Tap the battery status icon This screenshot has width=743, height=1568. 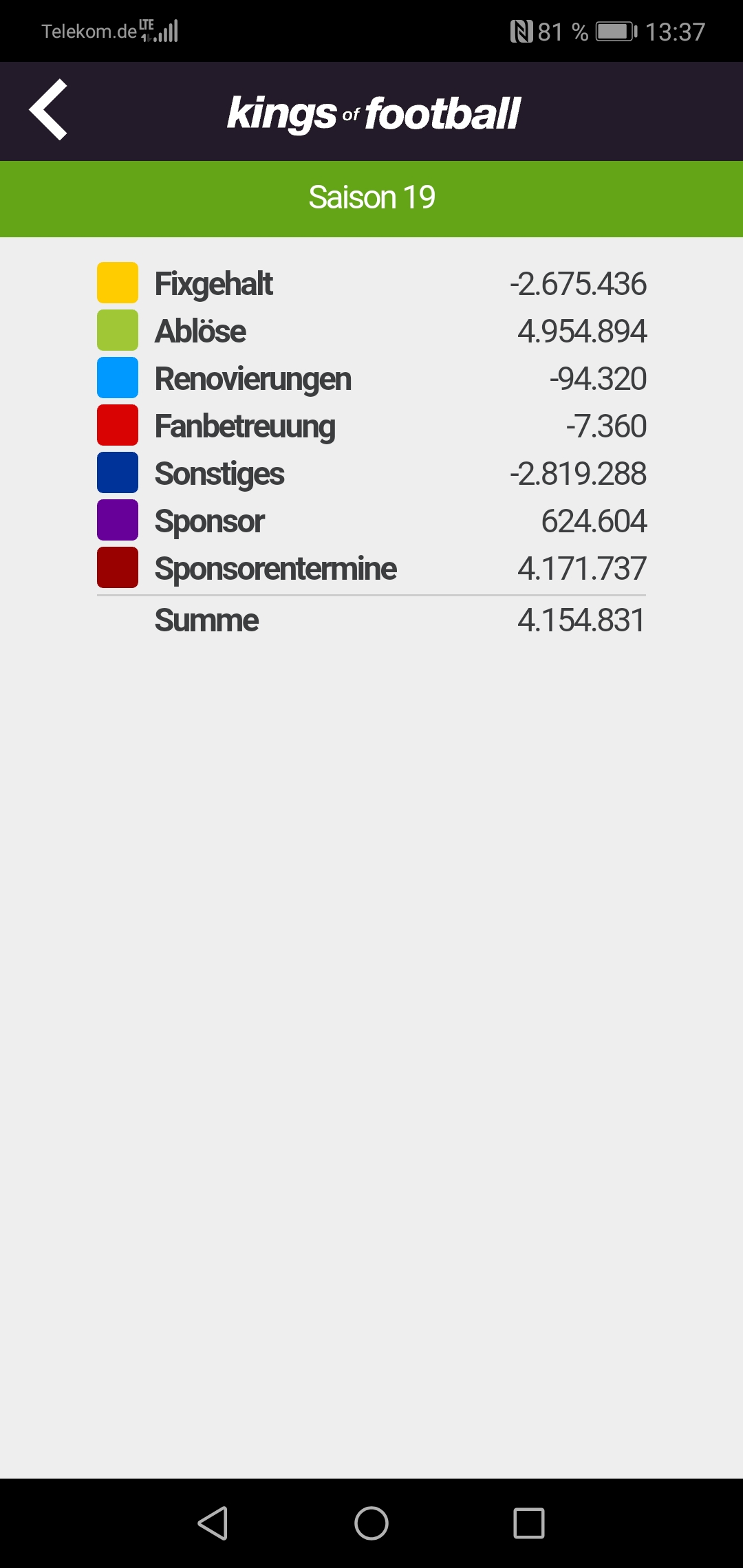[616, 32]
